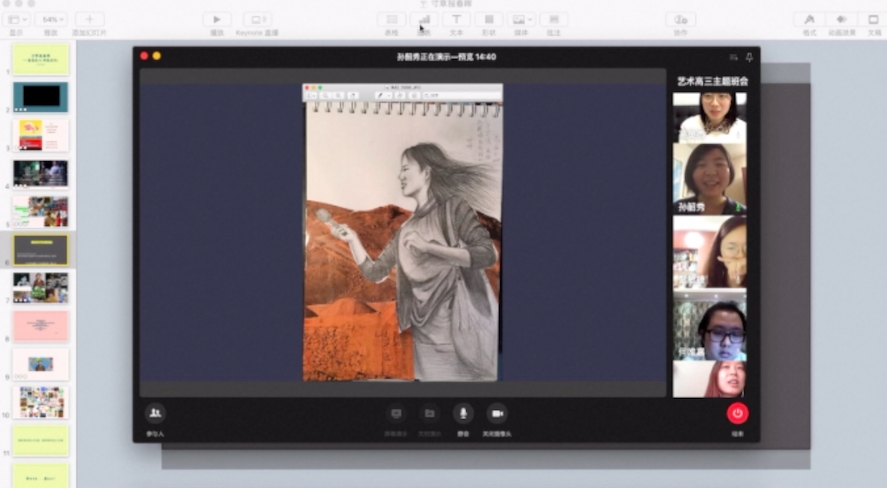Click the pin icon in the meeting title bar
Screen dimensions: 887x488
click(749, 57)
